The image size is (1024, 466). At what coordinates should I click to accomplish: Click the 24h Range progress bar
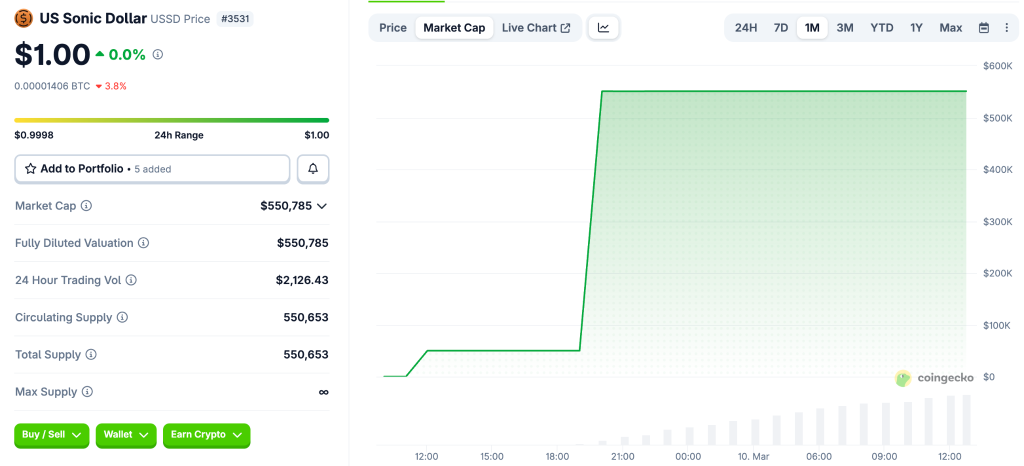tap(171, 121)
